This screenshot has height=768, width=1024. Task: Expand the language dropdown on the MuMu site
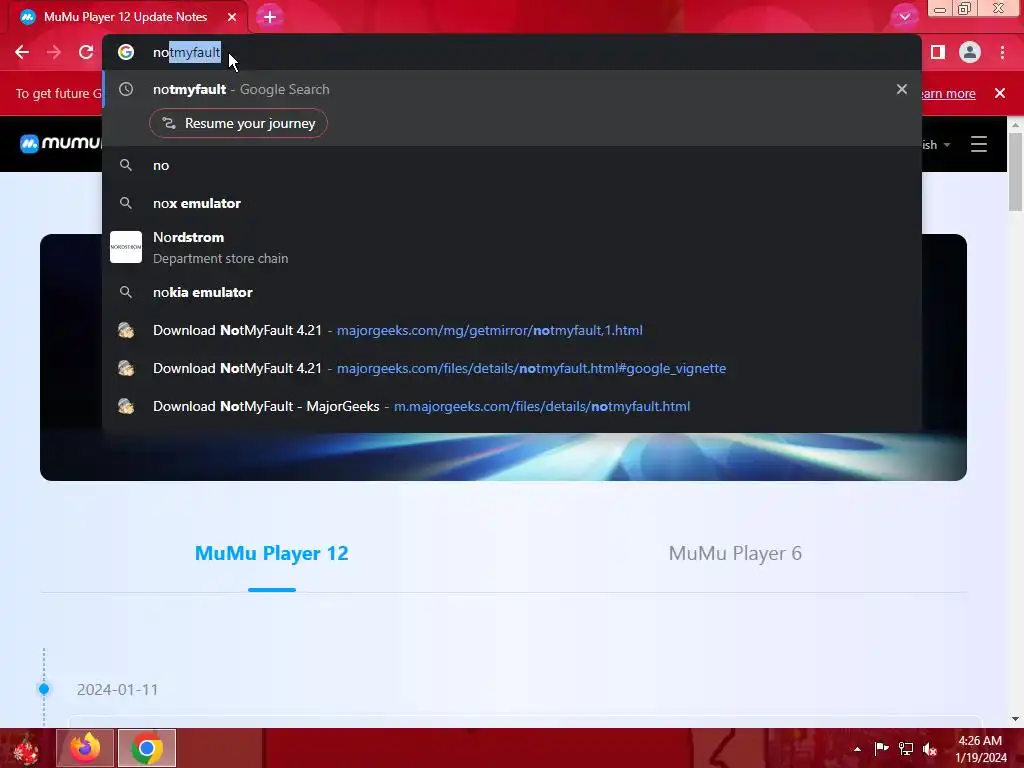pos(936,144)
